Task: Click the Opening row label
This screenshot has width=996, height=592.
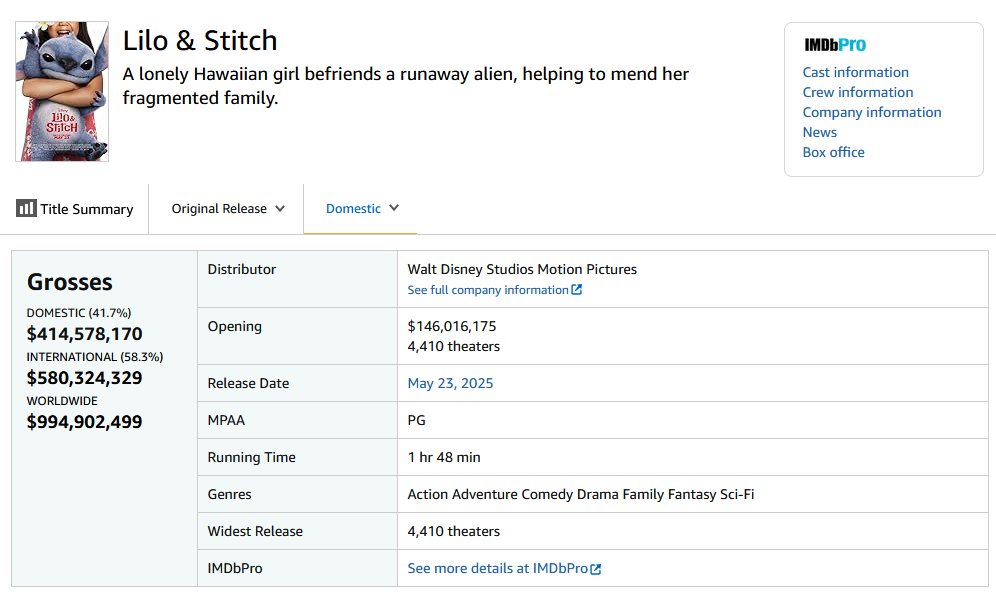Action: [234, 326]
